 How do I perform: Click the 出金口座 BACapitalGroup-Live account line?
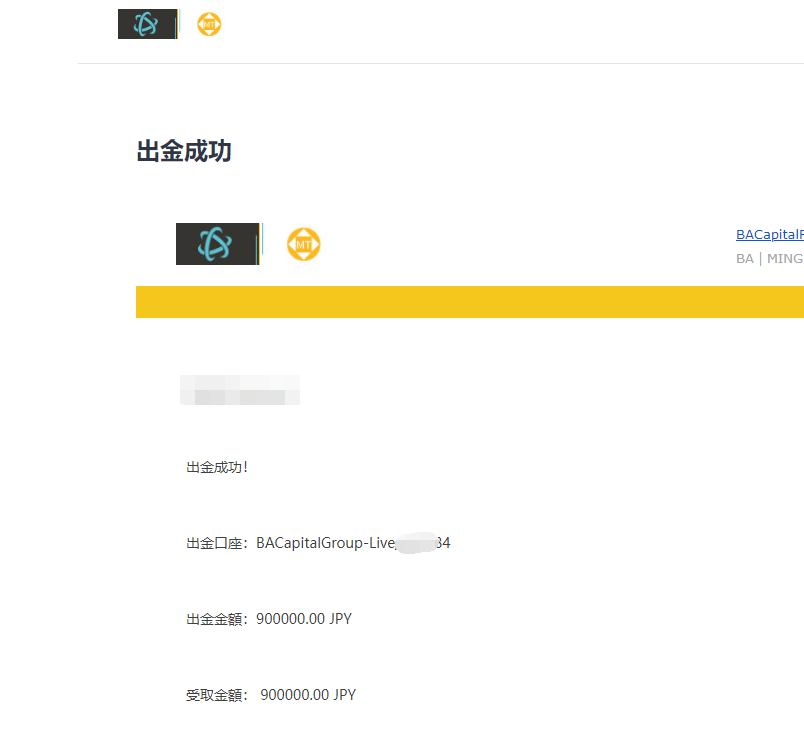click(318, 543)
